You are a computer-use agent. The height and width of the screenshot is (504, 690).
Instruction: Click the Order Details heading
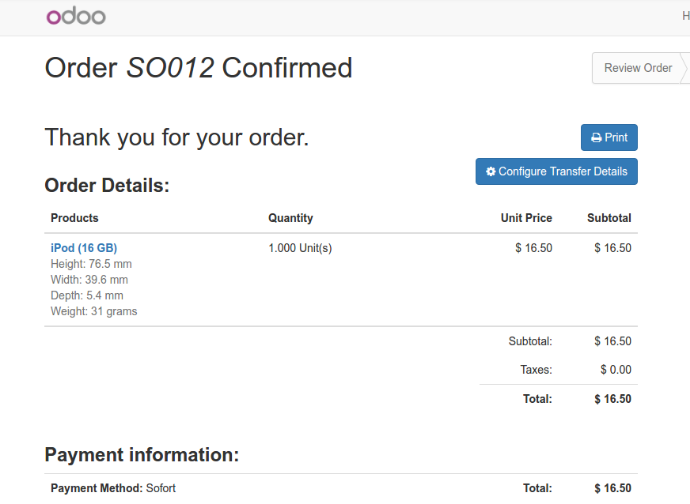click(x=107, y=185)
